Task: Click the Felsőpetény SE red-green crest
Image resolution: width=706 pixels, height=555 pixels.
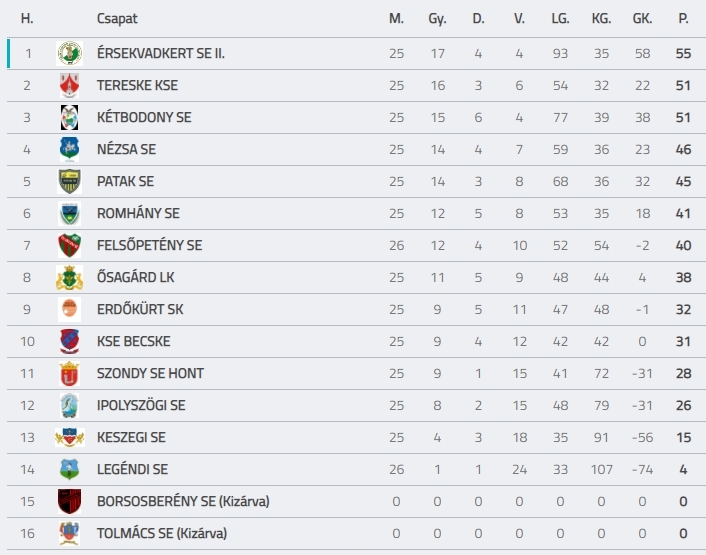Action: tap(69, 245)
